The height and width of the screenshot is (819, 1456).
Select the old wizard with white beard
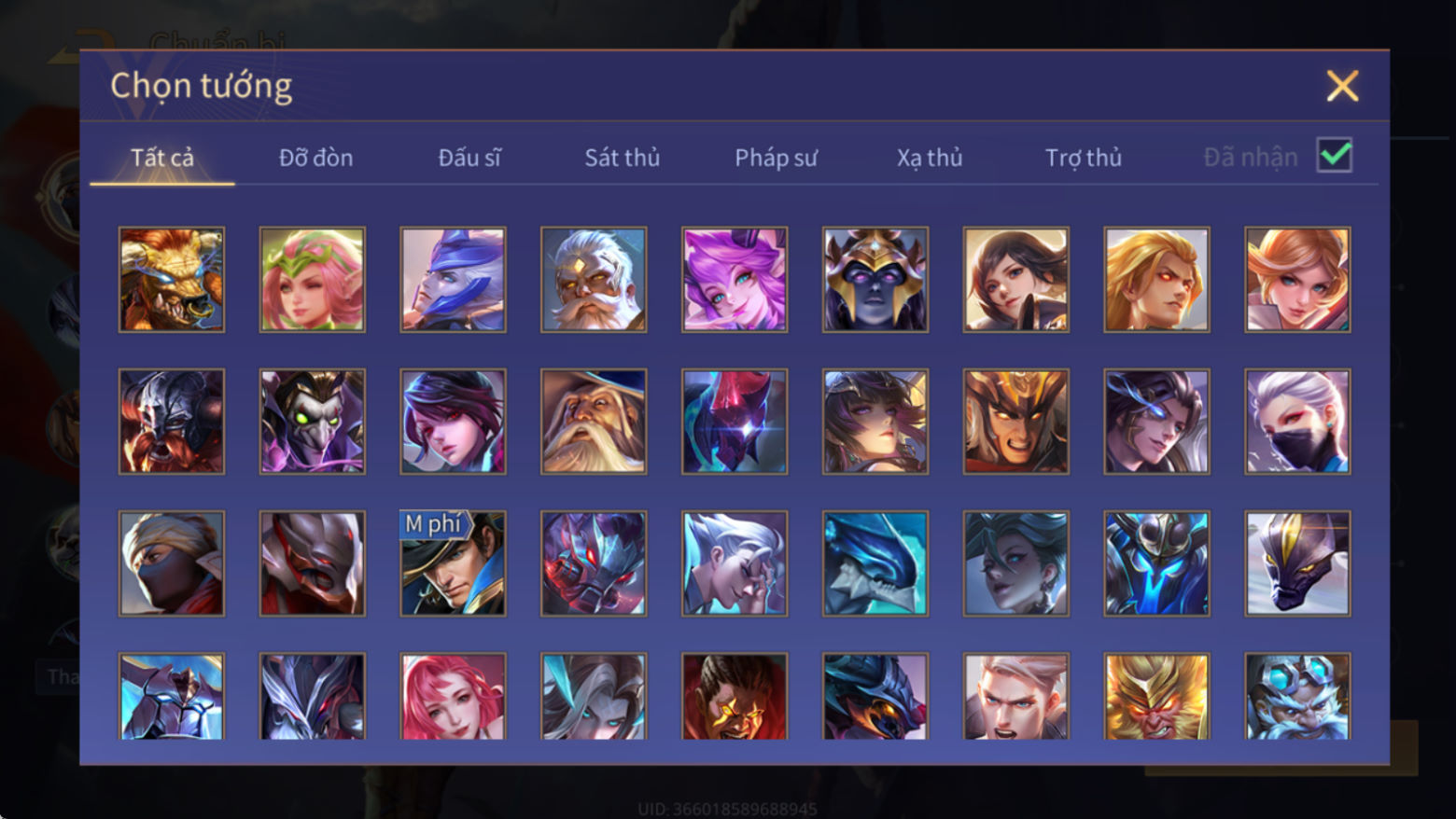594,422
